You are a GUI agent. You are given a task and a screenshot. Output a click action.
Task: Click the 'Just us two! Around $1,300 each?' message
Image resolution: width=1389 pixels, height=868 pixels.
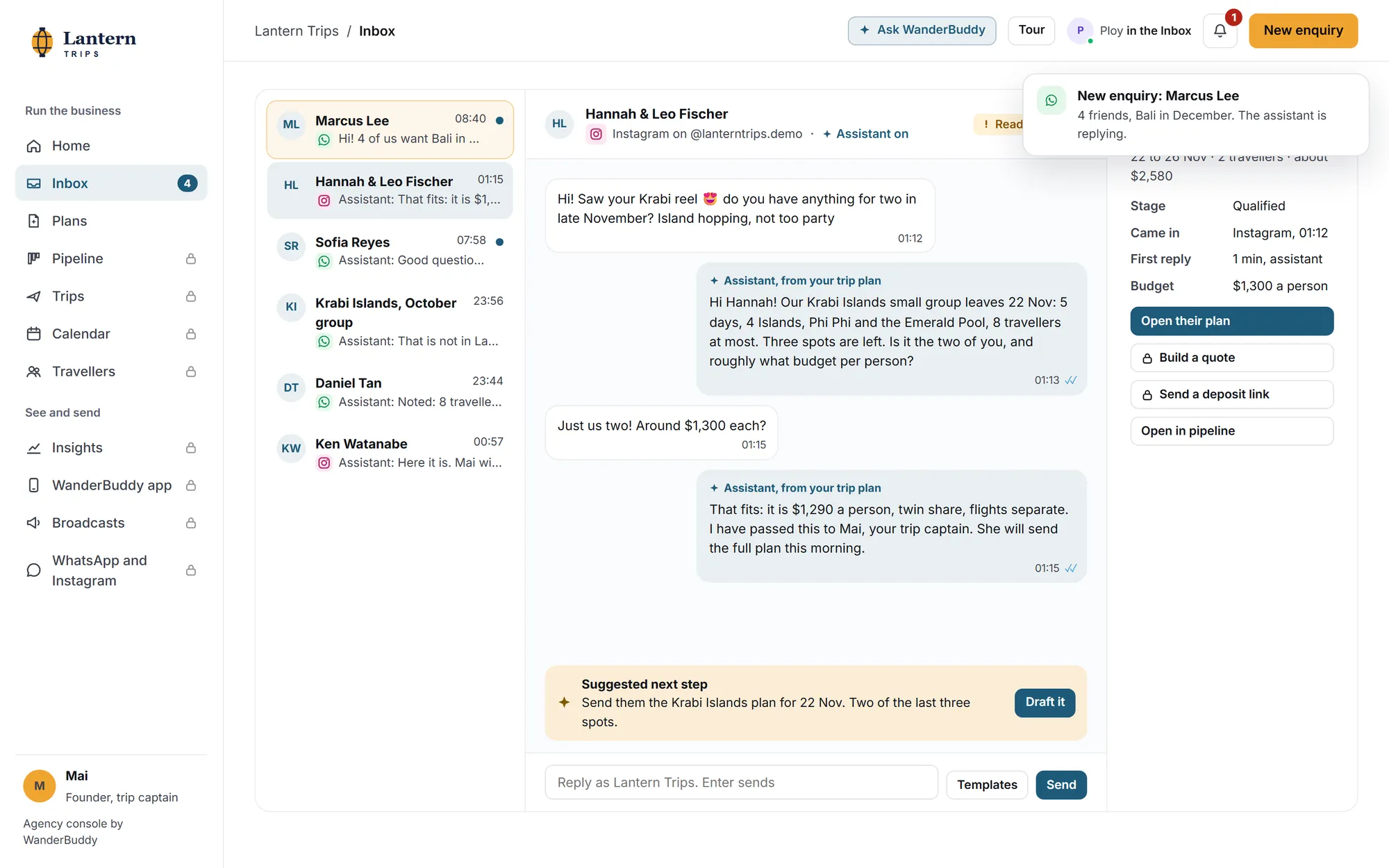[661, 433]
